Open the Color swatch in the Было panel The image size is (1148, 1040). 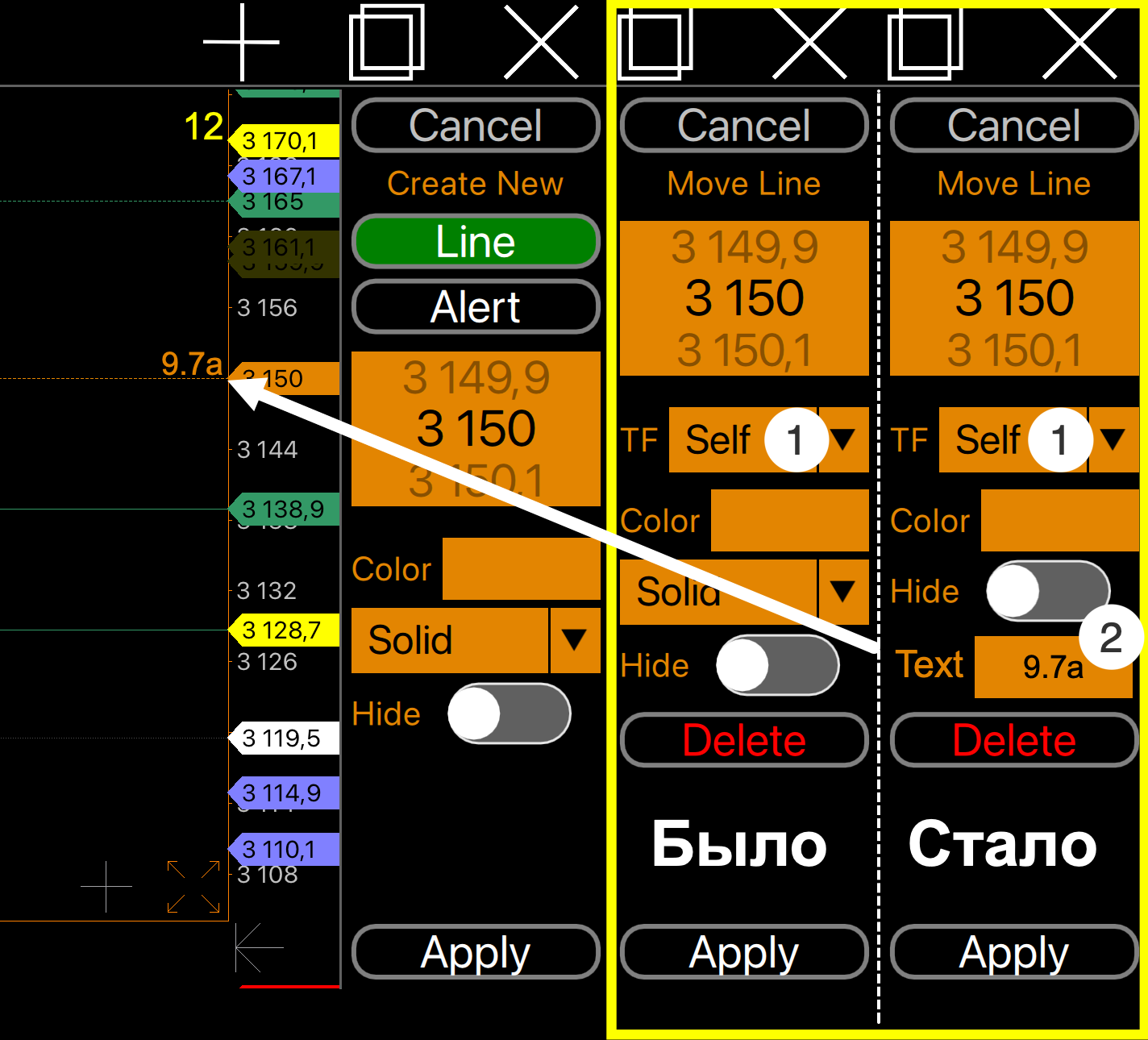point(790,520)
